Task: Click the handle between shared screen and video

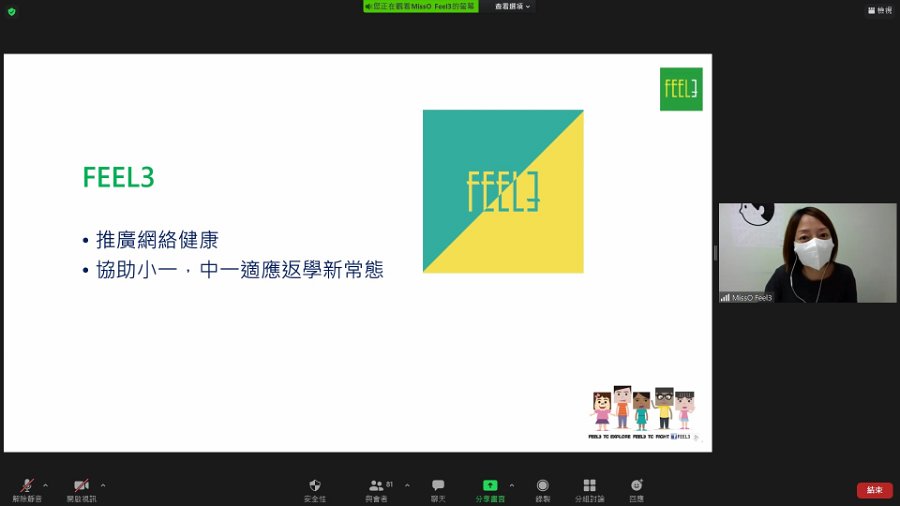Action: pos(715,252)
